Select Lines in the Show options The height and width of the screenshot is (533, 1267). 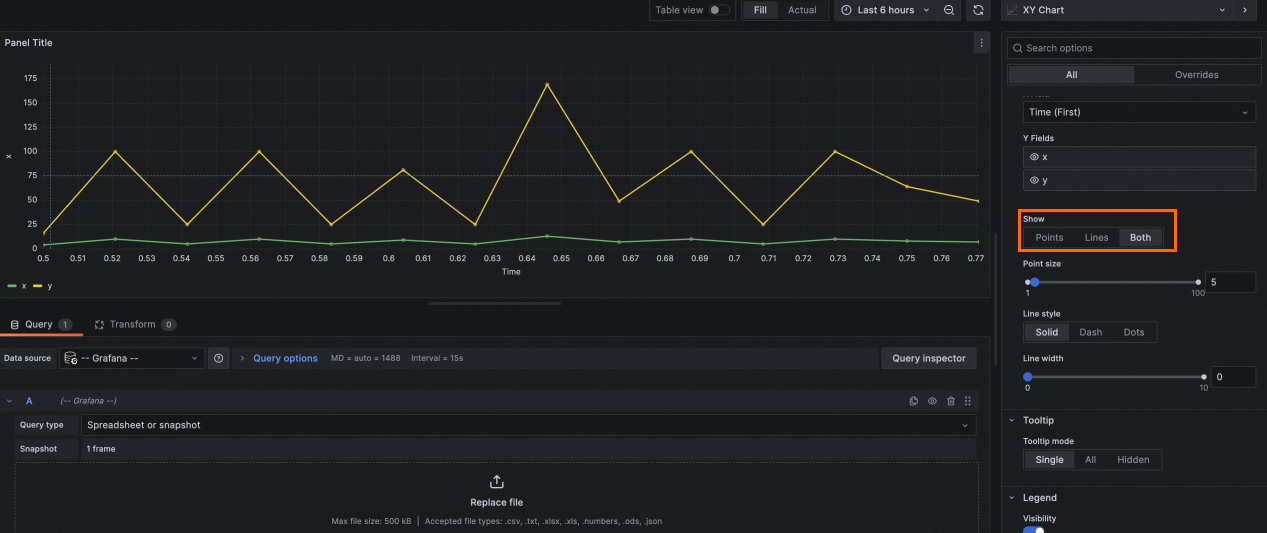pyautogui.click(x=1096, y=238)
